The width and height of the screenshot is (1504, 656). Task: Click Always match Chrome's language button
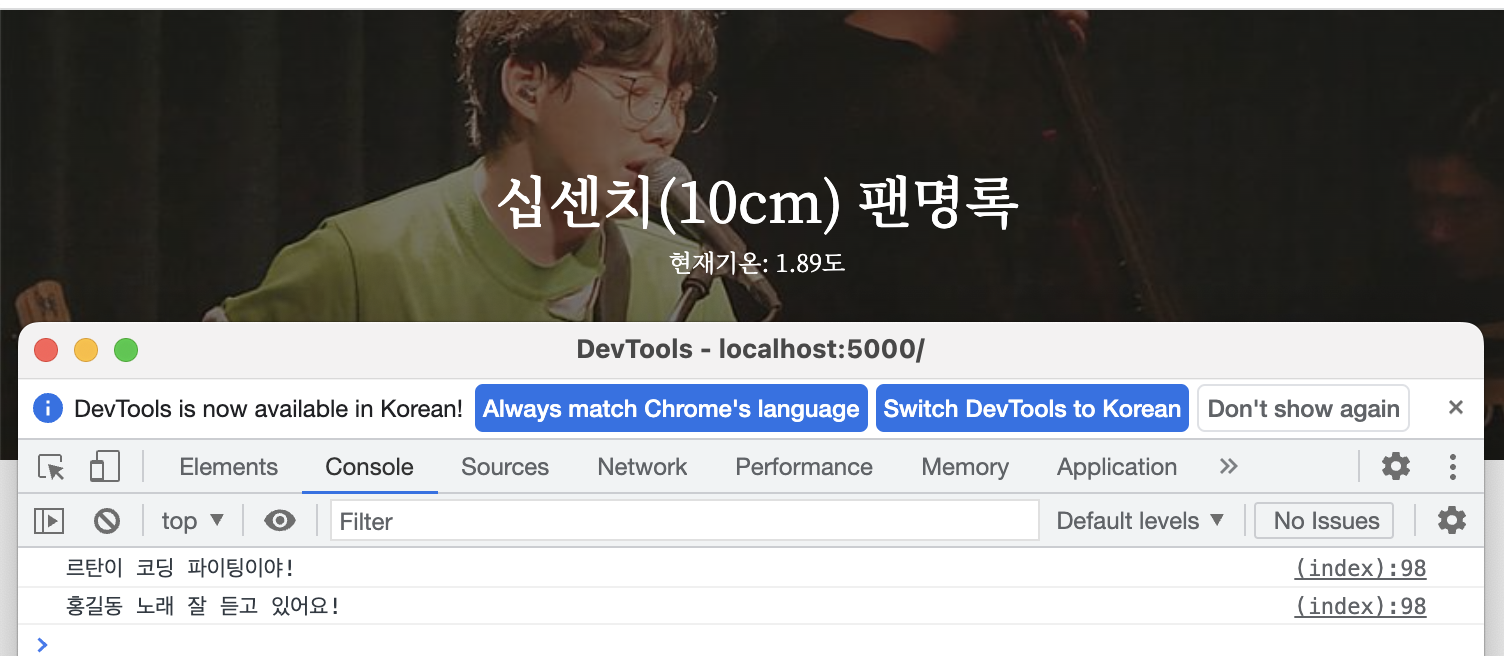pyautogui.click(x=671, y=408)
